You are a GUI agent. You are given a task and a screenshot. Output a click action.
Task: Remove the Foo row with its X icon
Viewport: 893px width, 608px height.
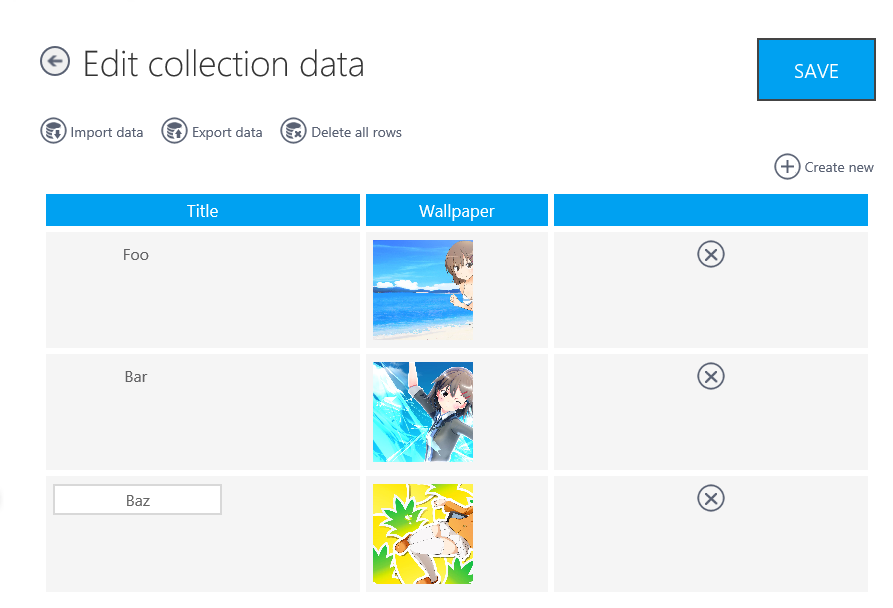pos(710,254)
